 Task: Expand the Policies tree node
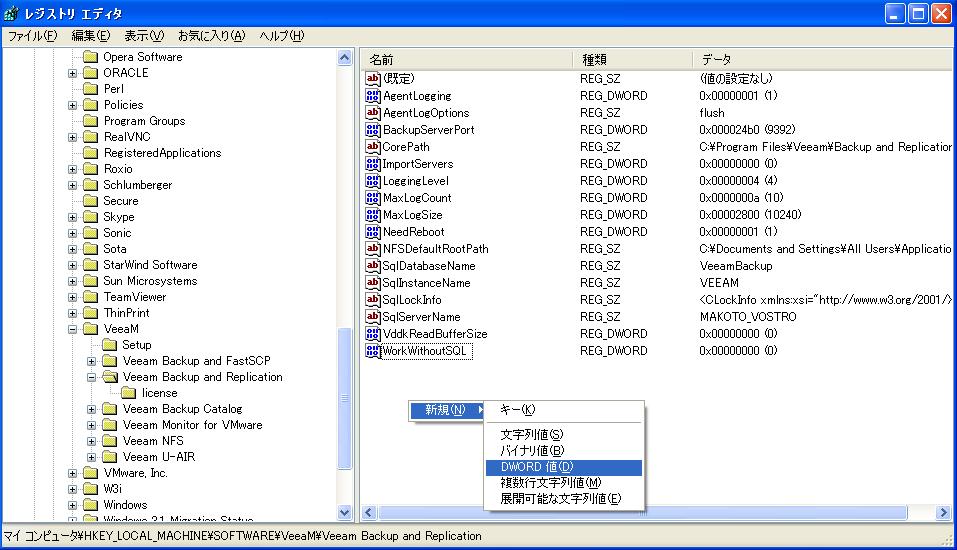click(73, 105)
